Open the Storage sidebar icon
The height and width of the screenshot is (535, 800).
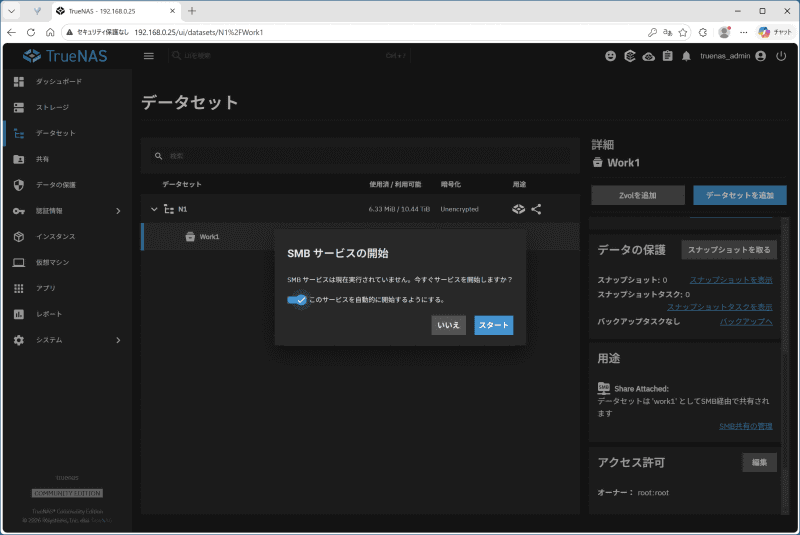point(19,108)
